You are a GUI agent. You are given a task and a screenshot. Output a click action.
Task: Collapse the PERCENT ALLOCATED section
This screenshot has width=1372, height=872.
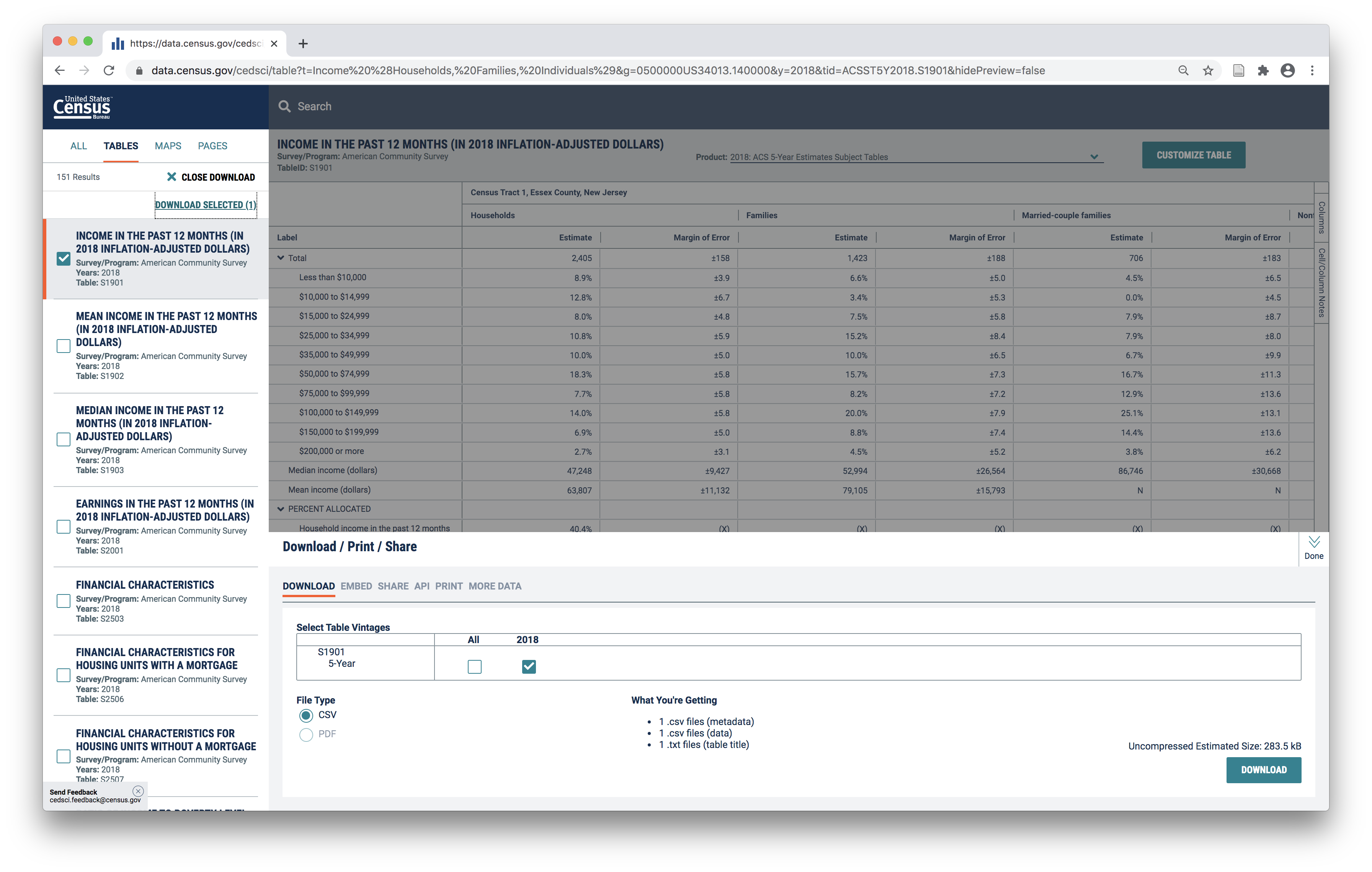click(281, 509)
